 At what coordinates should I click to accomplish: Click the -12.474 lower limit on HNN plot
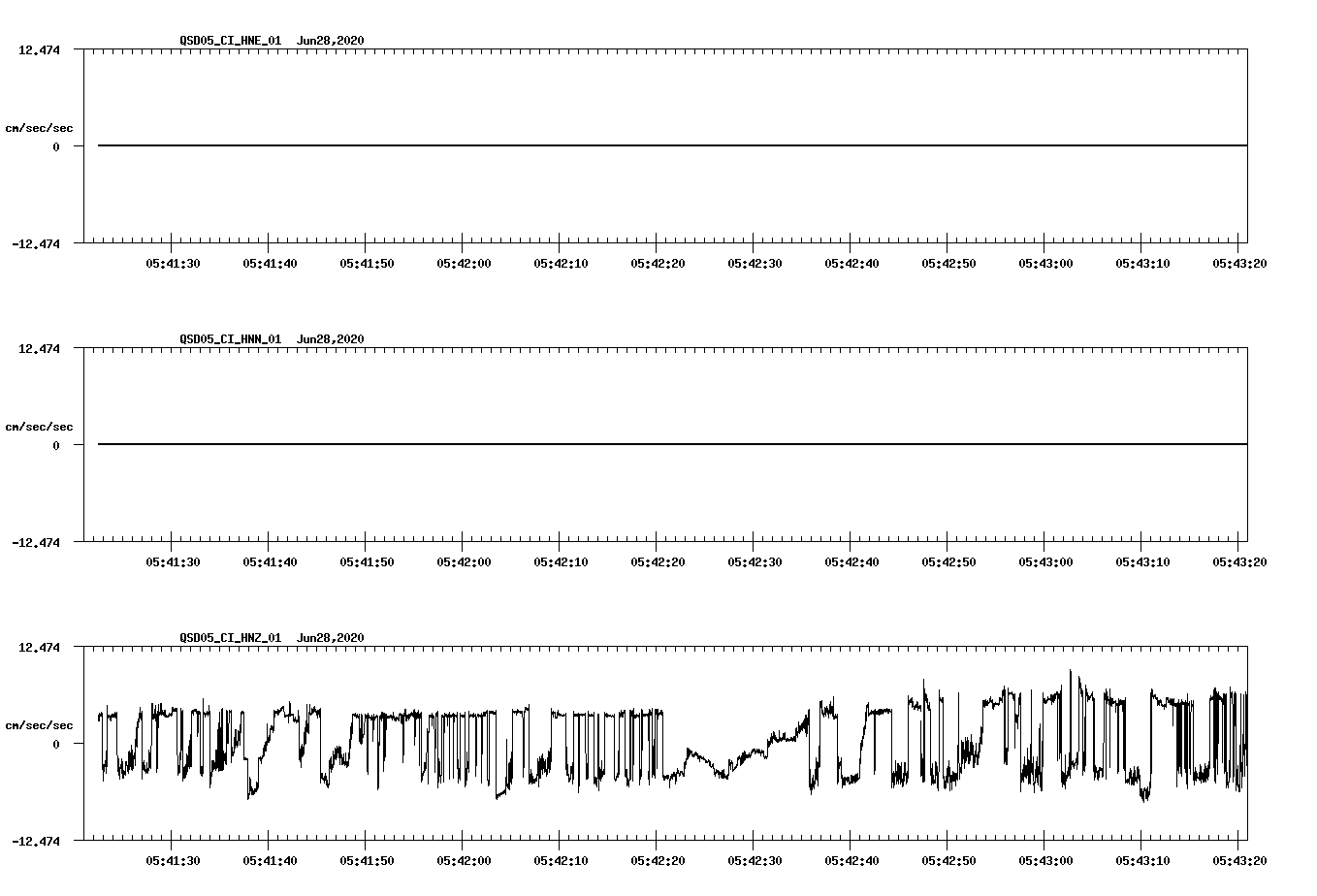coord(36,542)
